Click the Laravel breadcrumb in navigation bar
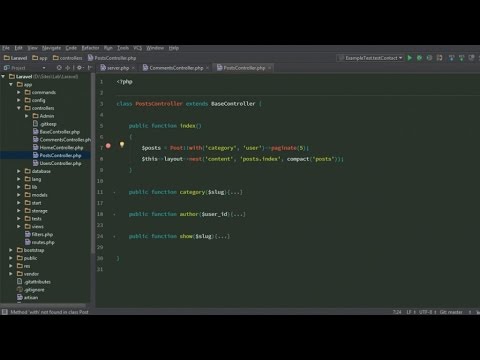The height and width of the screenshot is (360, 480). (15, 58)
